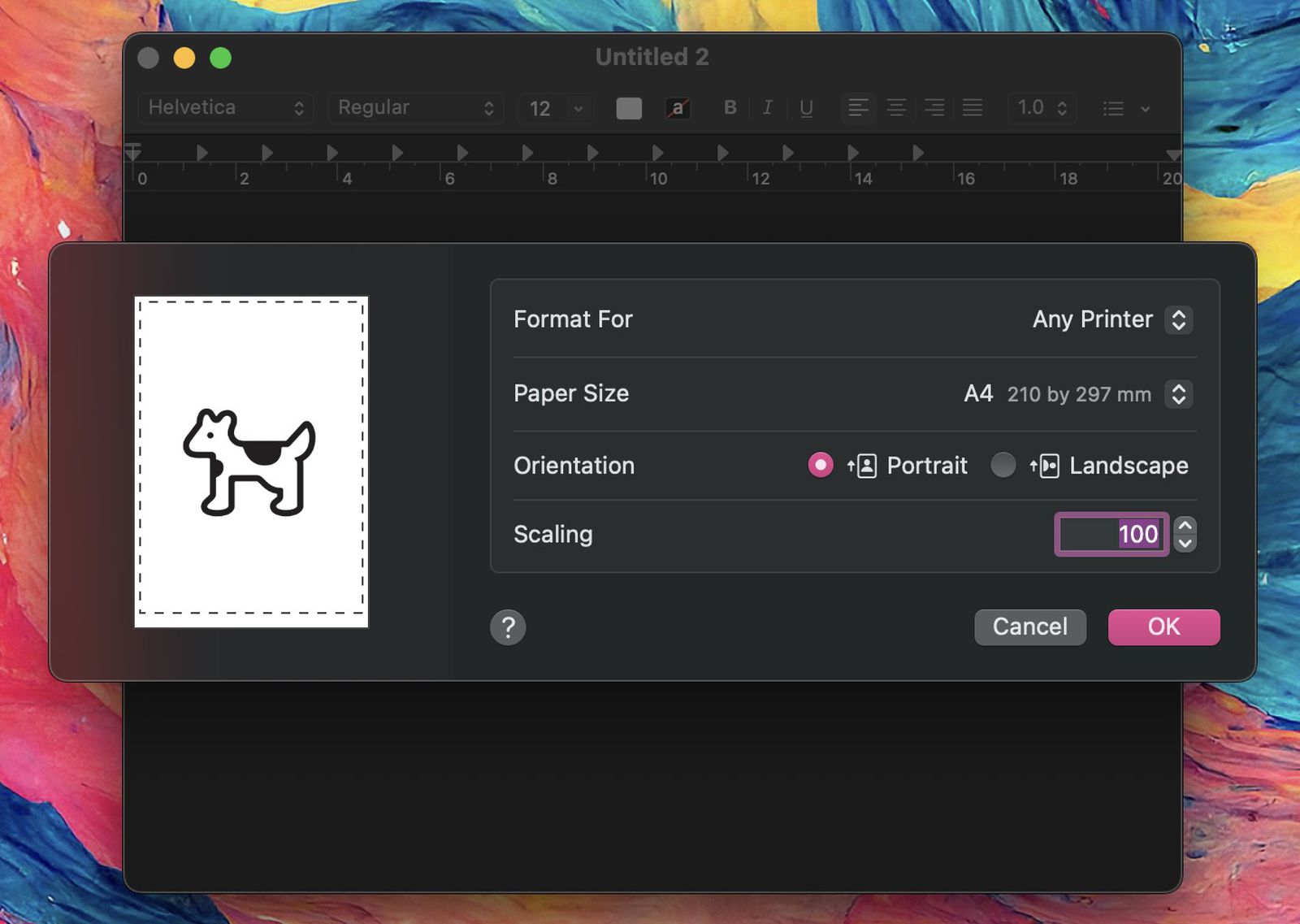1300x924 pixels.
Task: Open the Helvetica font family dropdown
Action: point(225,107)
